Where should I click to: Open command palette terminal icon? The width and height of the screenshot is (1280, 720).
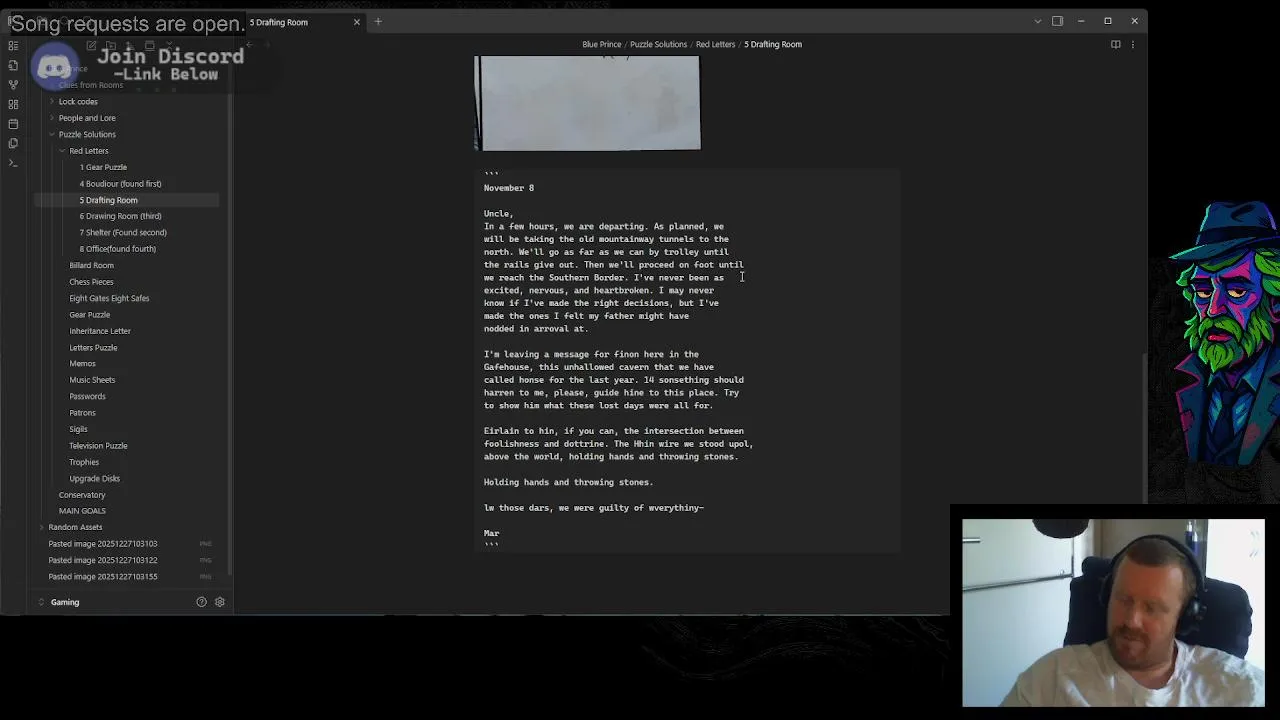click(x=13, y=162)
